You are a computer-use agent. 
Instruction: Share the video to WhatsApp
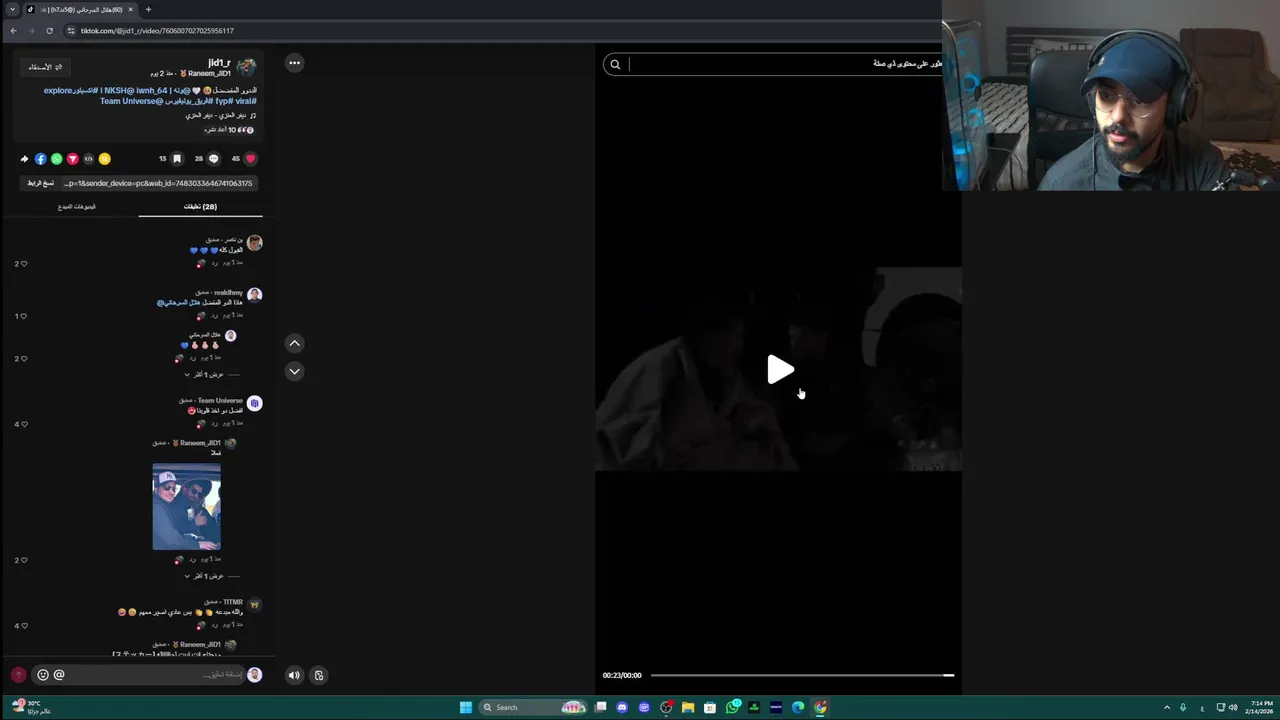coord(57,159)
